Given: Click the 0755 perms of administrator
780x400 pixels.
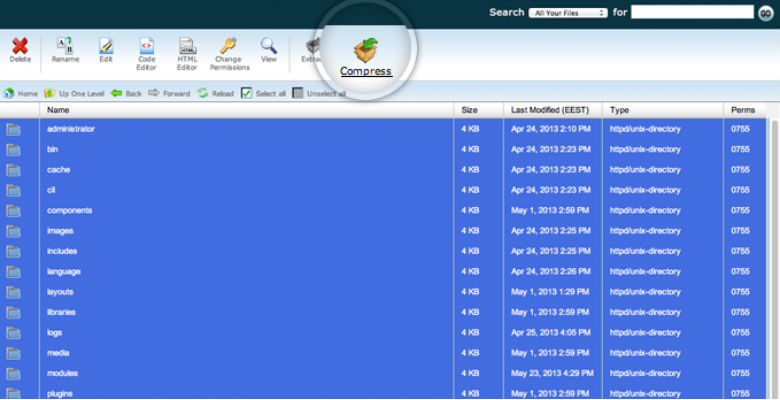Looking at the screenshot, I should [x=740, y=129].
